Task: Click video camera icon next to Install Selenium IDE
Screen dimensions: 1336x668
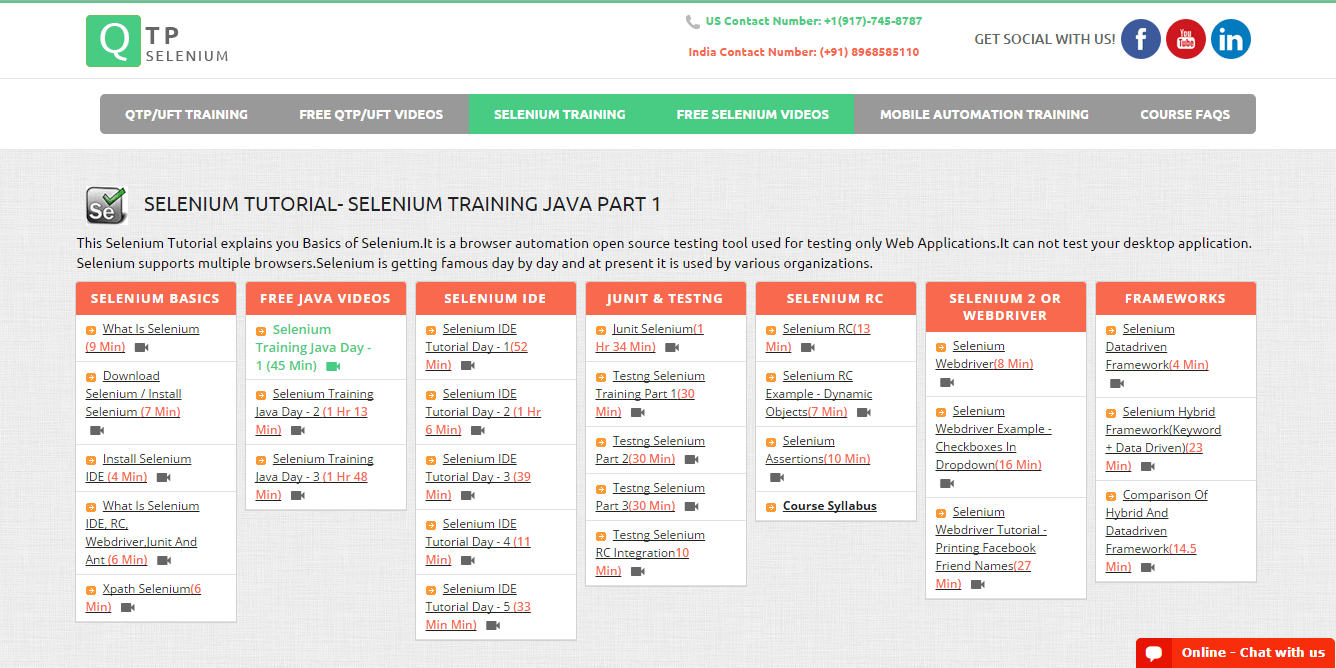Action: (x=163, y=477)
